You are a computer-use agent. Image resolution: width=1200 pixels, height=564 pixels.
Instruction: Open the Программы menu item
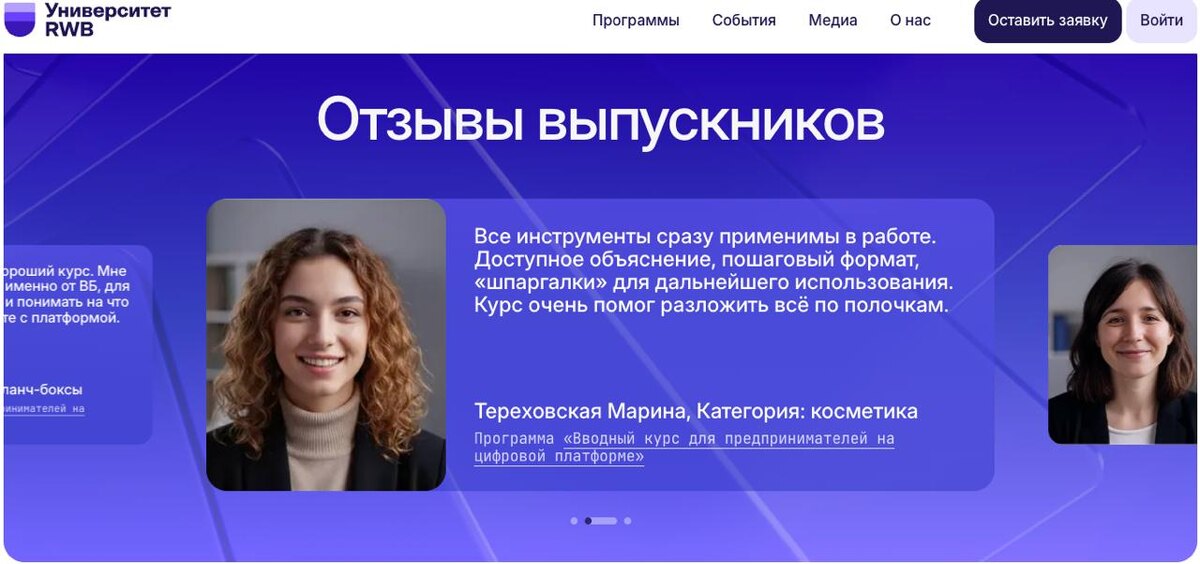point(635,20)
